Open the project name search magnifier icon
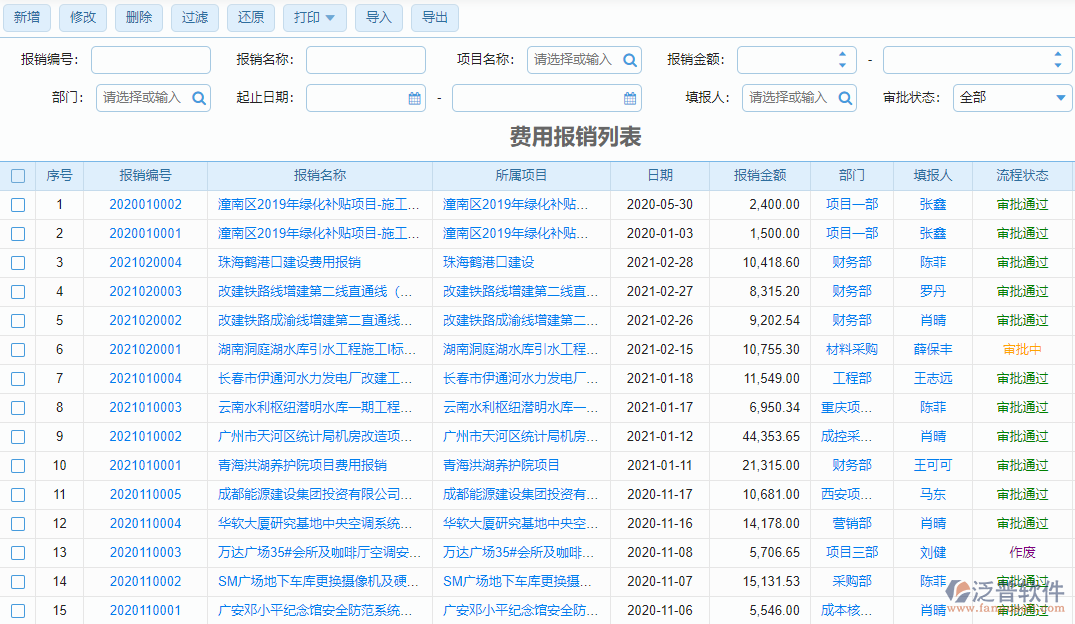Screen dimensions: 1075x624 (x=630, y=59)
